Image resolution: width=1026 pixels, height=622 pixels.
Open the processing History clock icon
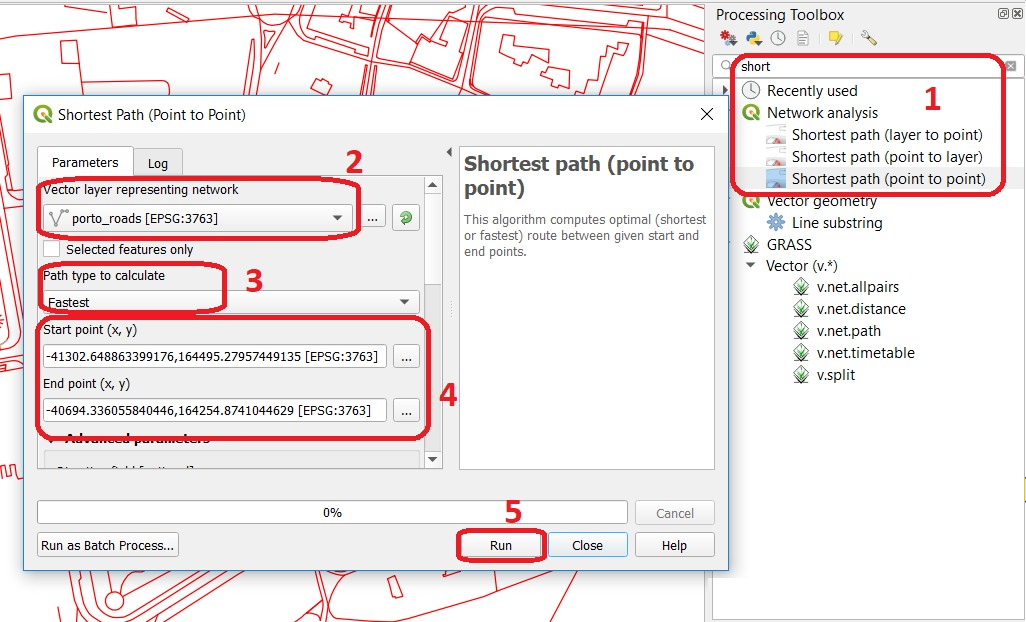click(778, 39)
